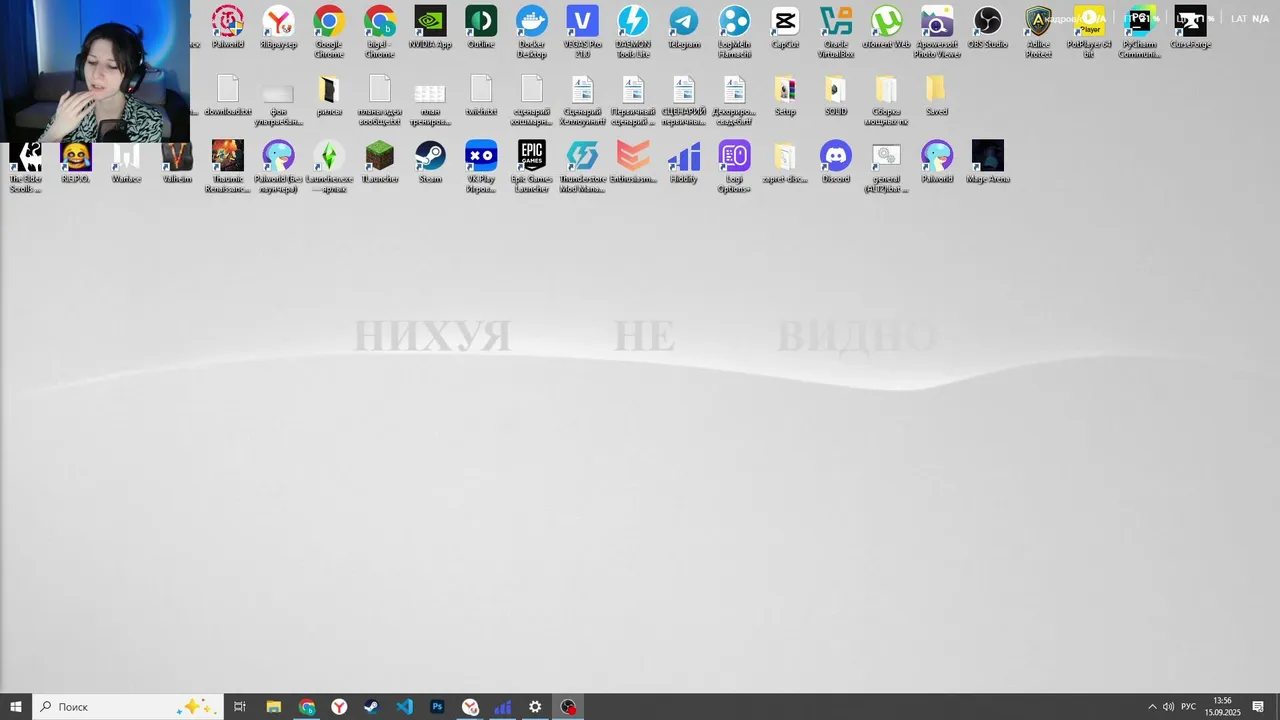The image size is (1280, 720).
Task: Open File Explorer from the taskbar
Action: click(x=274, y=707)
